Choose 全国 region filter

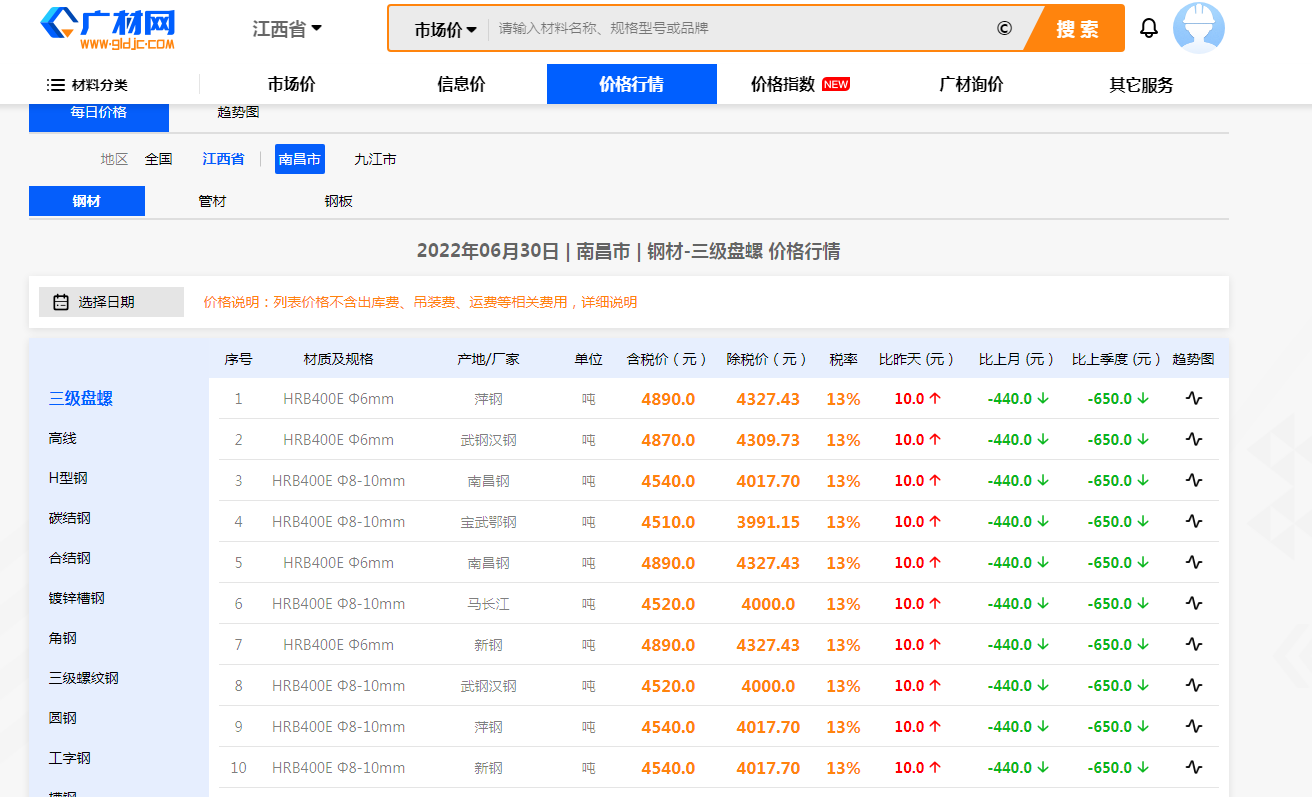[x=158, y=159]
